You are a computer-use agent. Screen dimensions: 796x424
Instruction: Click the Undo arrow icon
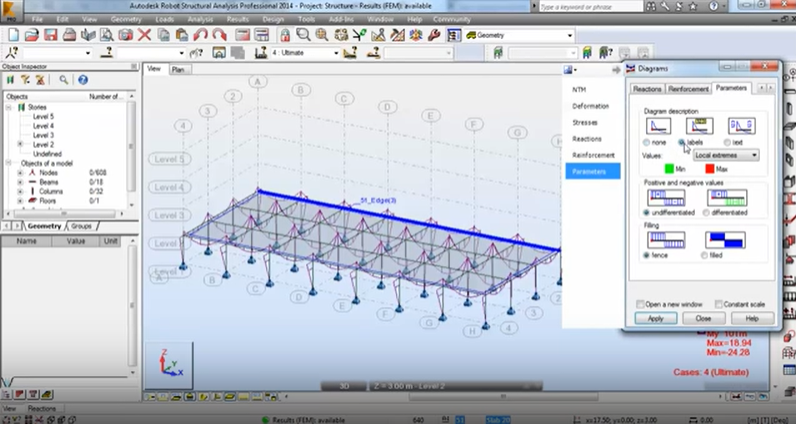click(200, 35)
